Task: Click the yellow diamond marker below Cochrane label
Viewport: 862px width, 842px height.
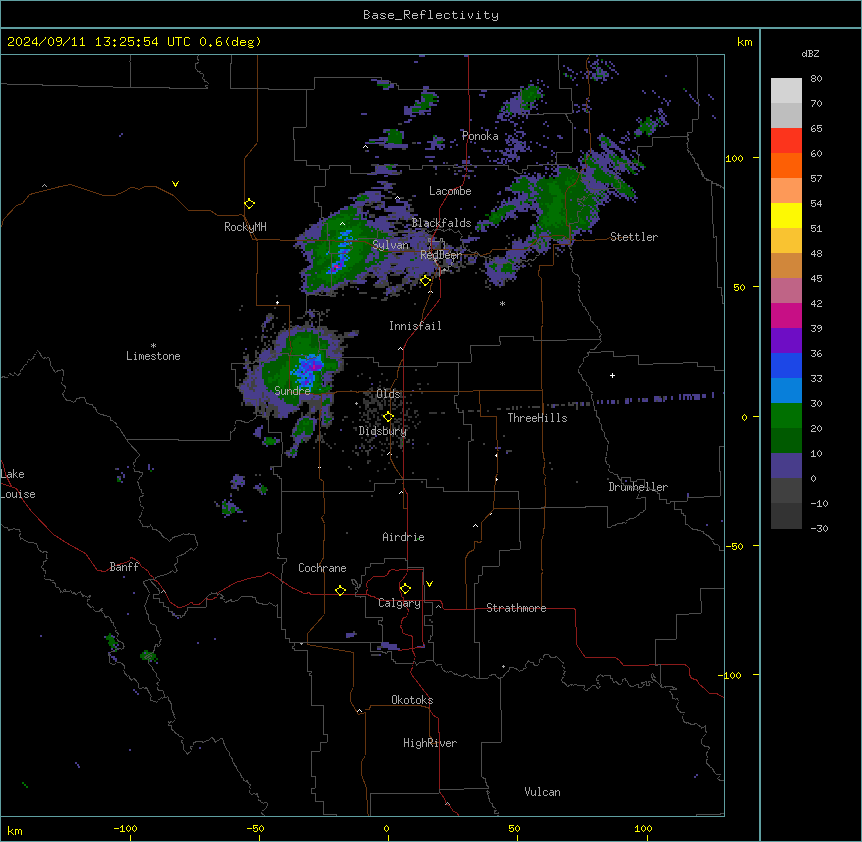Action: pos(340,590)
